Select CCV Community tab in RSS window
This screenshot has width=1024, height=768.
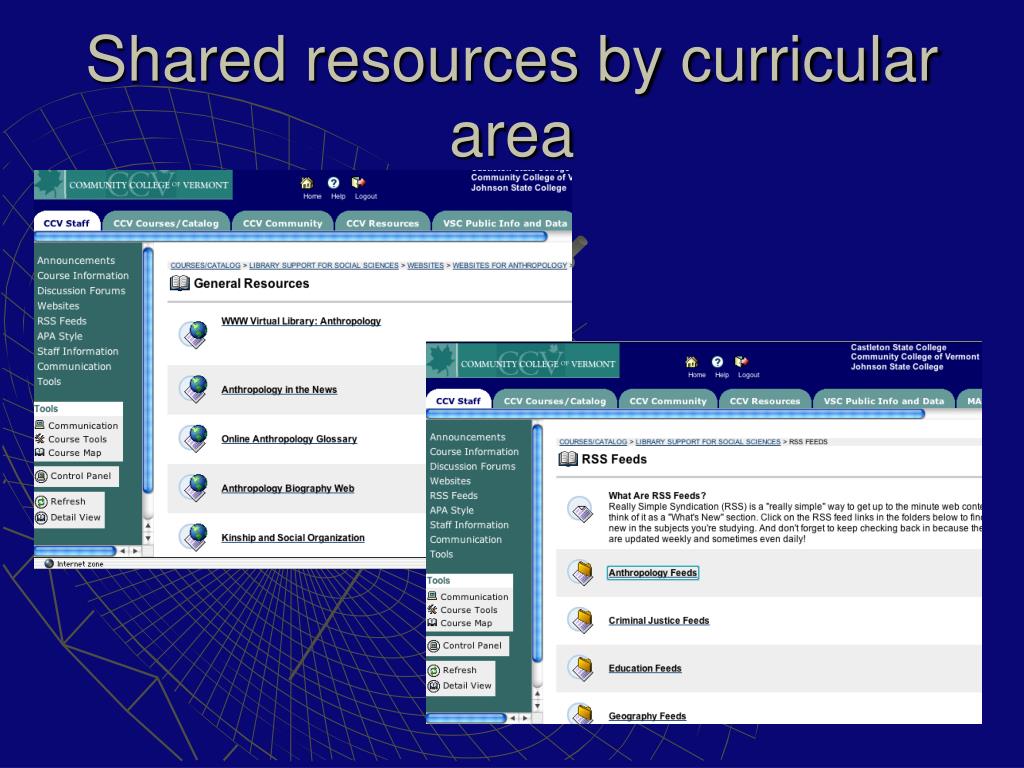[668, 401]
